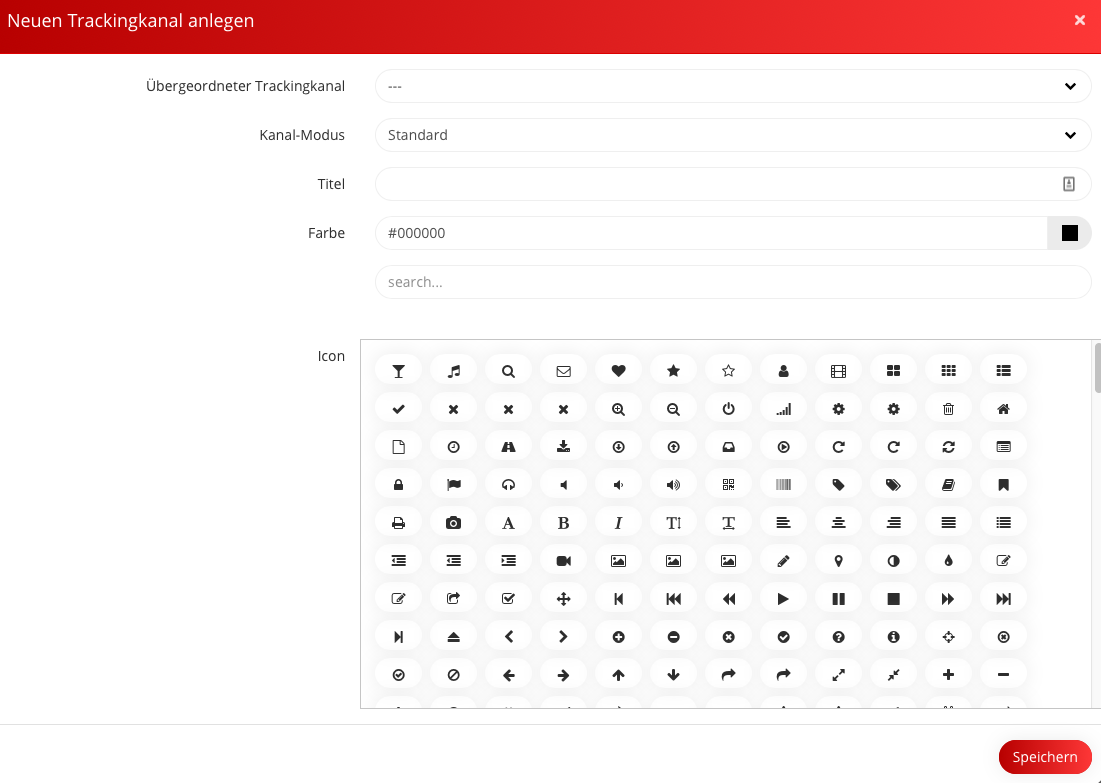Select the heart icon in picker
The image size is (1101, 783).
coord(618,371)
